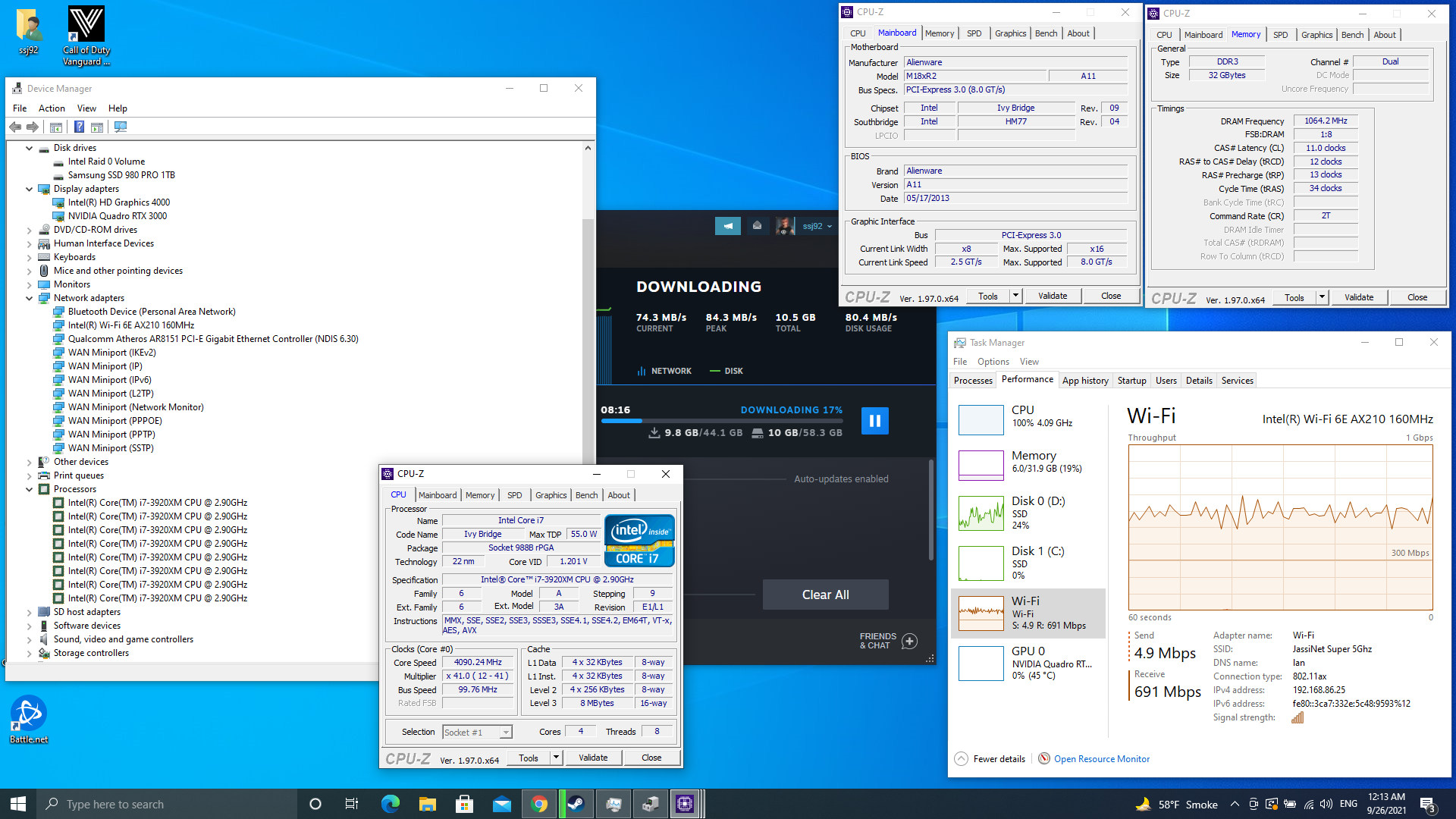Viewport: 1456px width, 819px height.
Task: Open the Action menu in Device Manager
Action: tap(52, 108)
